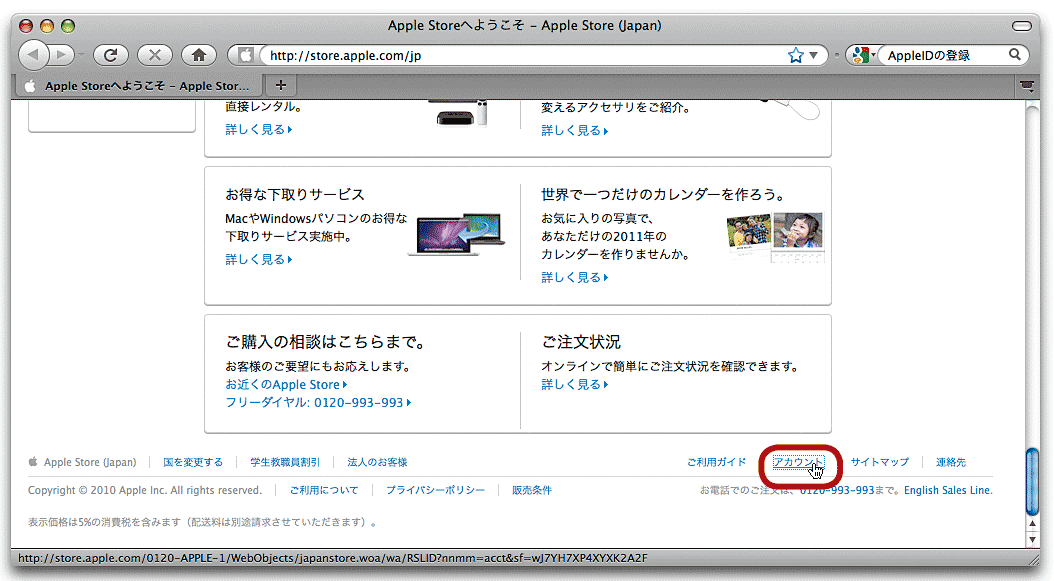Click 学生教職員割引 footer link
This screenshot has height=581, width=1054.
click(285, 462)
